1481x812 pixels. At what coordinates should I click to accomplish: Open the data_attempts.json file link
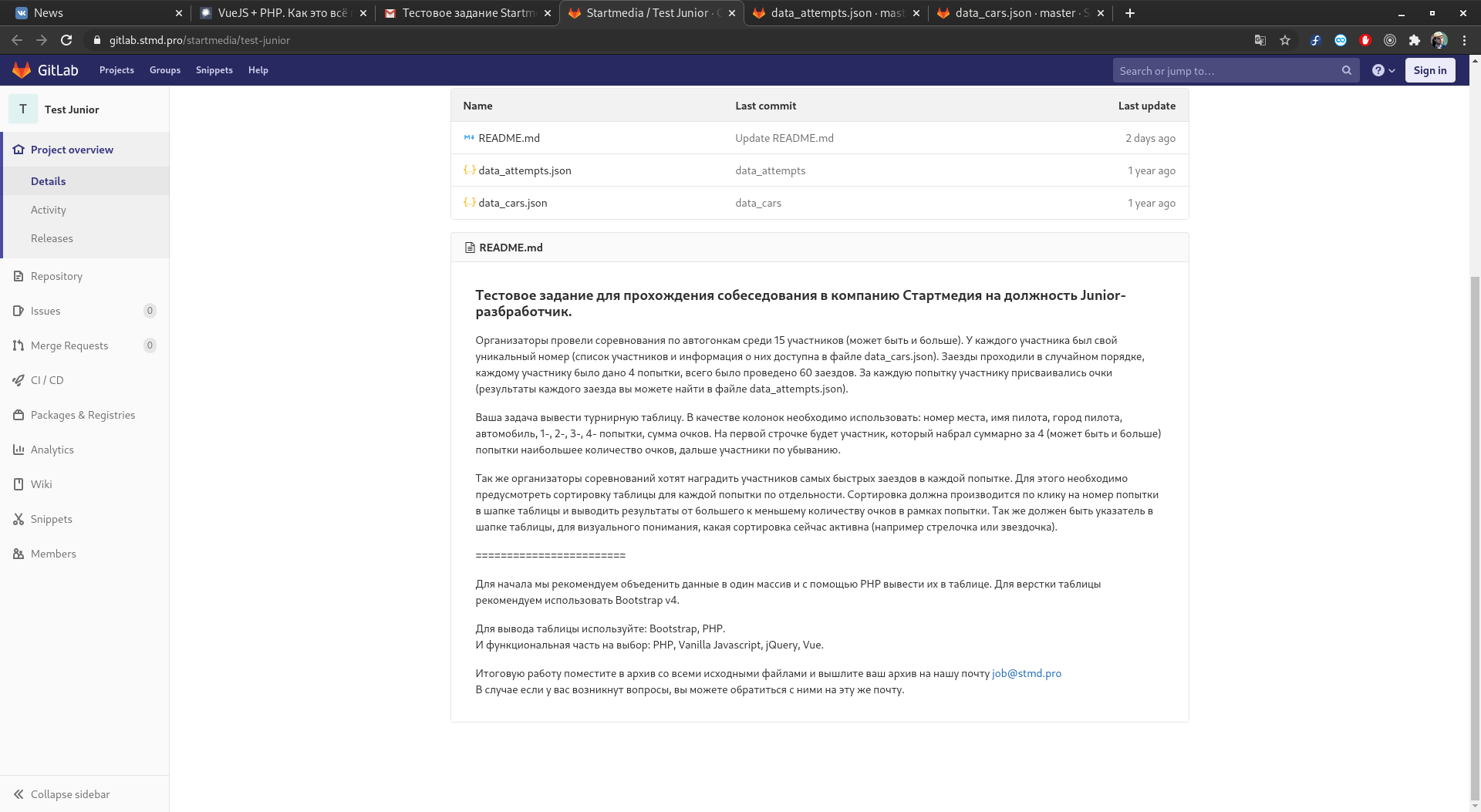(x=525, y=170)
